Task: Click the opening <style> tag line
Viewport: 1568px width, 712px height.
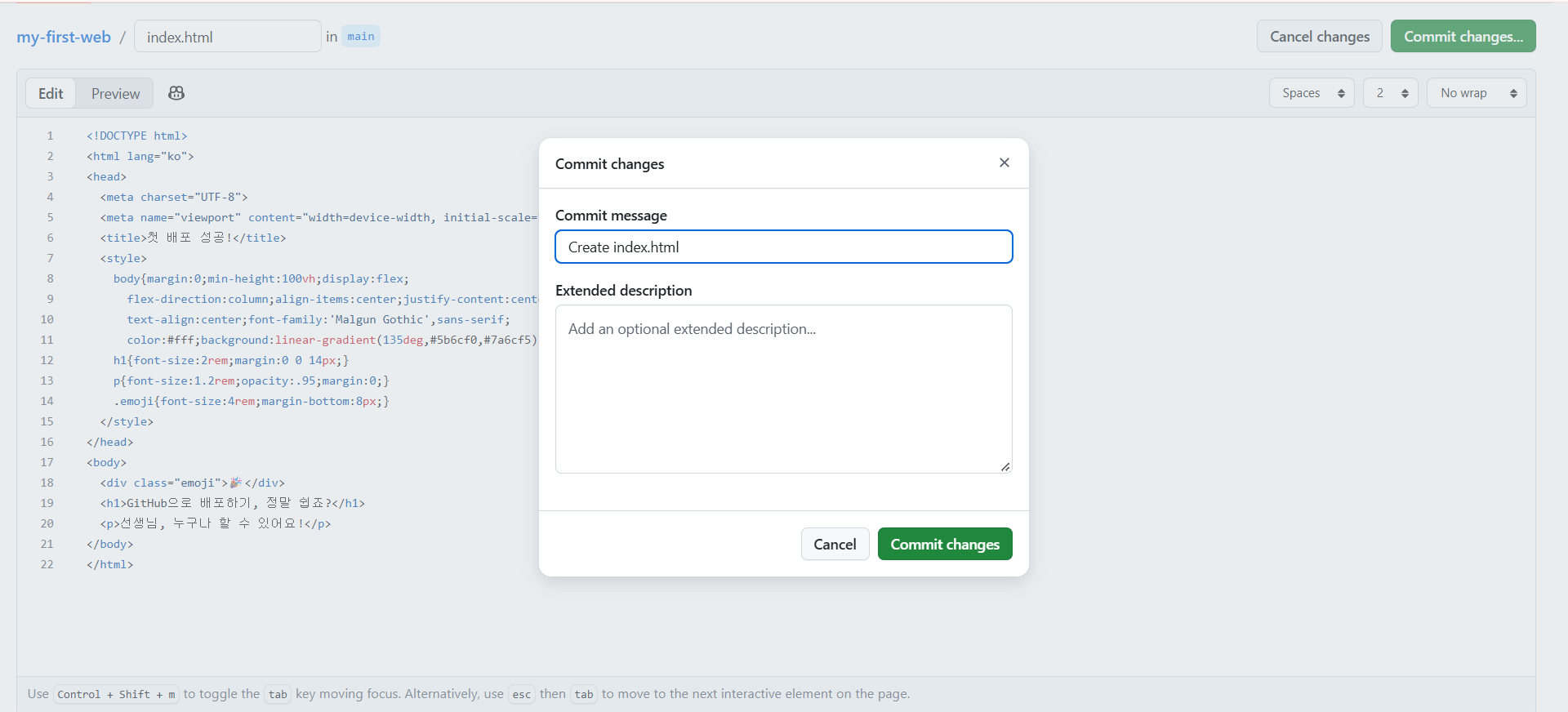Action: pyautogui.click(x=123, y=258)
